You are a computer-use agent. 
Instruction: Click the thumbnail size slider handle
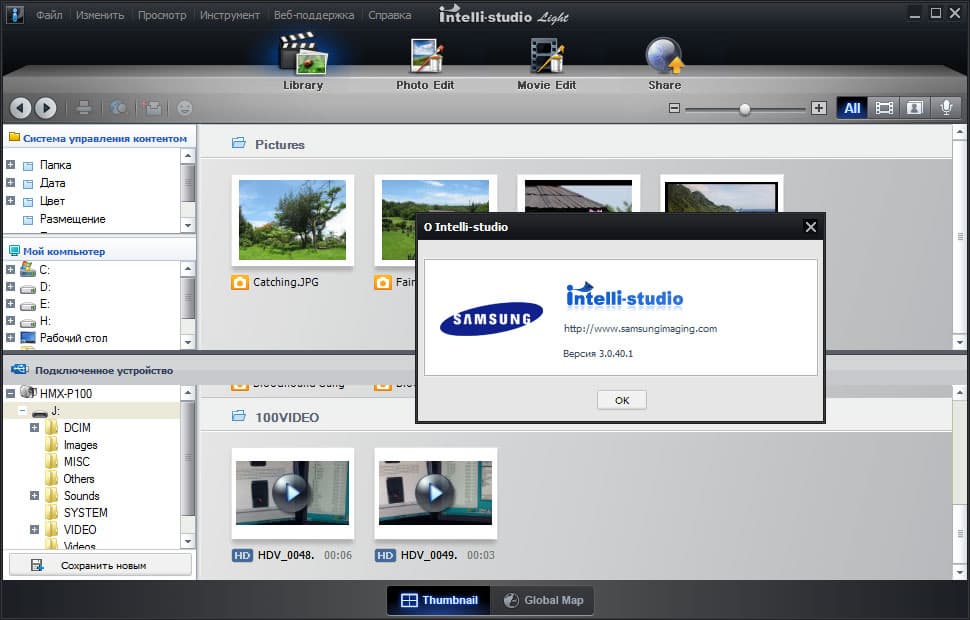pyautogui.click(x=744, y=108)
